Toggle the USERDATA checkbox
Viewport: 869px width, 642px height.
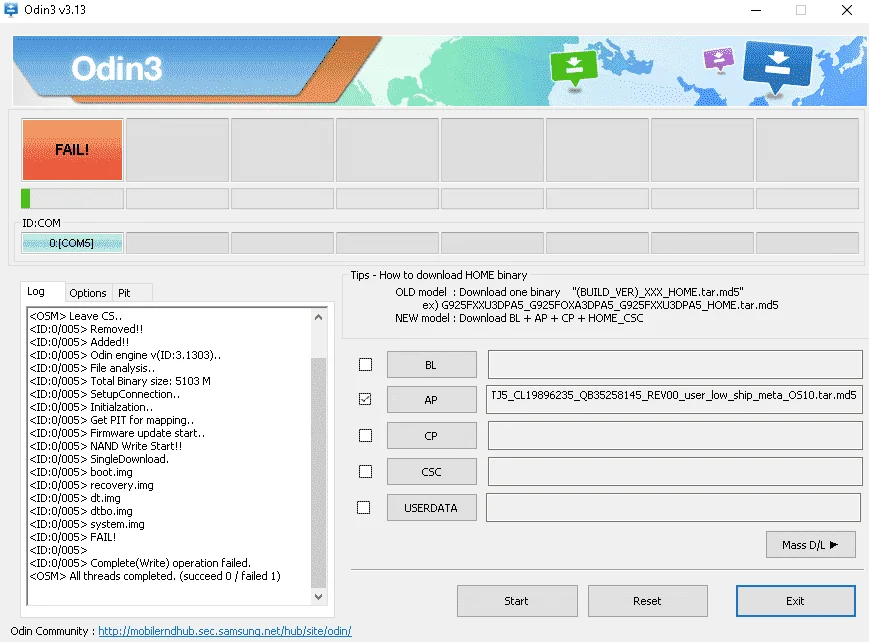coord(364,508)
